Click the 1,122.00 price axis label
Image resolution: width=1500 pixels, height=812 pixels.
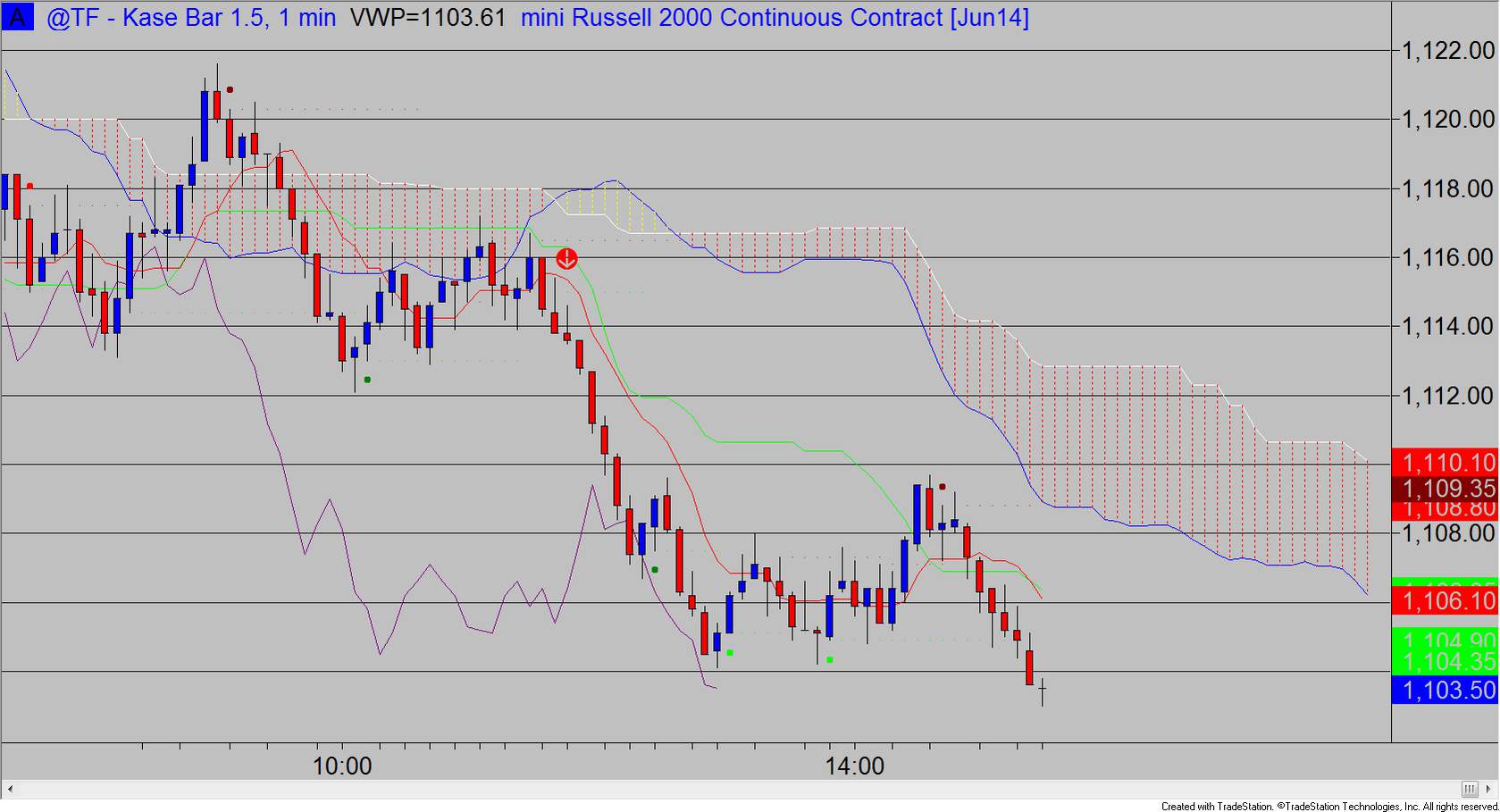point(1447,50)
